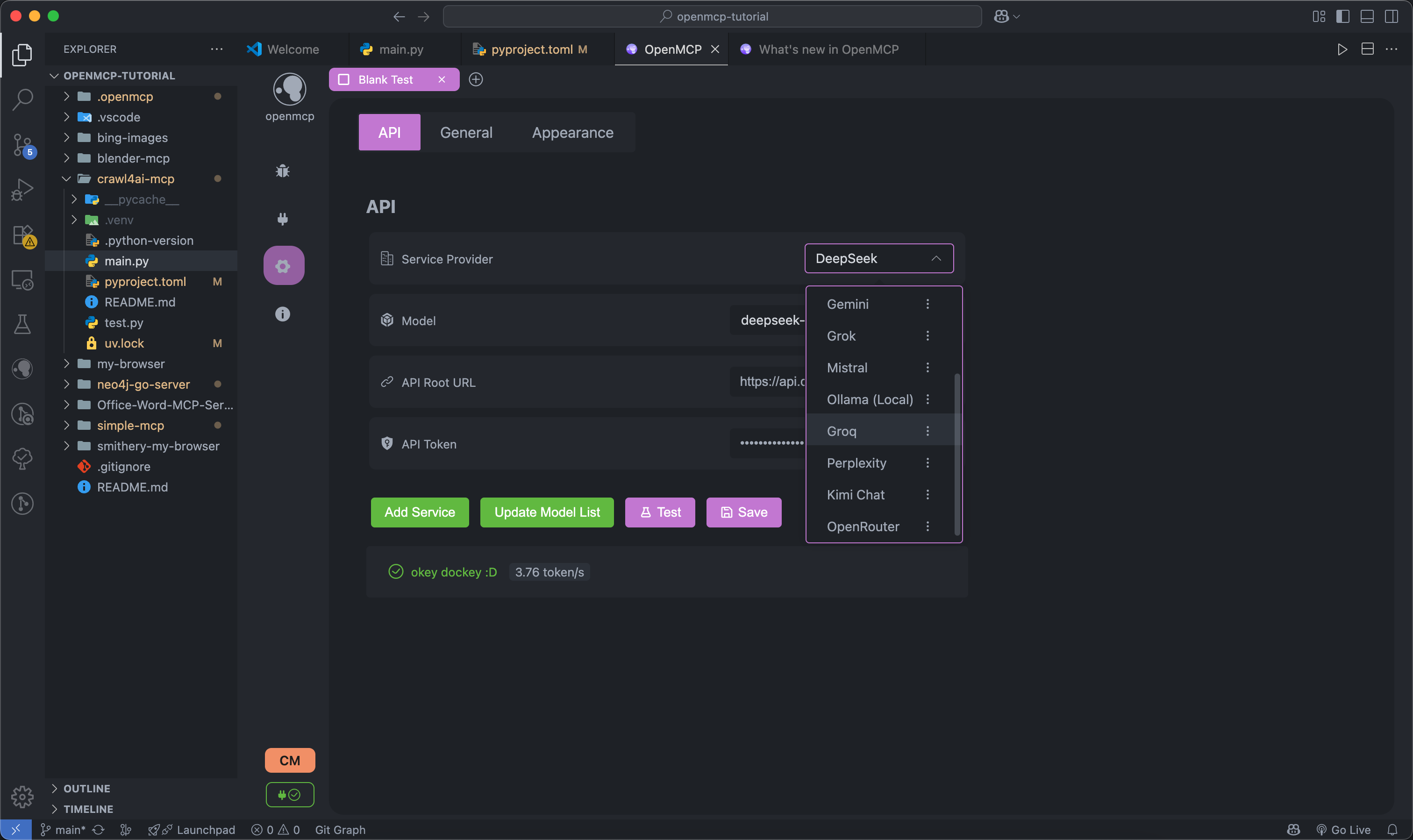Screen dimensions: 1413x840
Task: Click the purple Save button
Action: pos(743,512)
